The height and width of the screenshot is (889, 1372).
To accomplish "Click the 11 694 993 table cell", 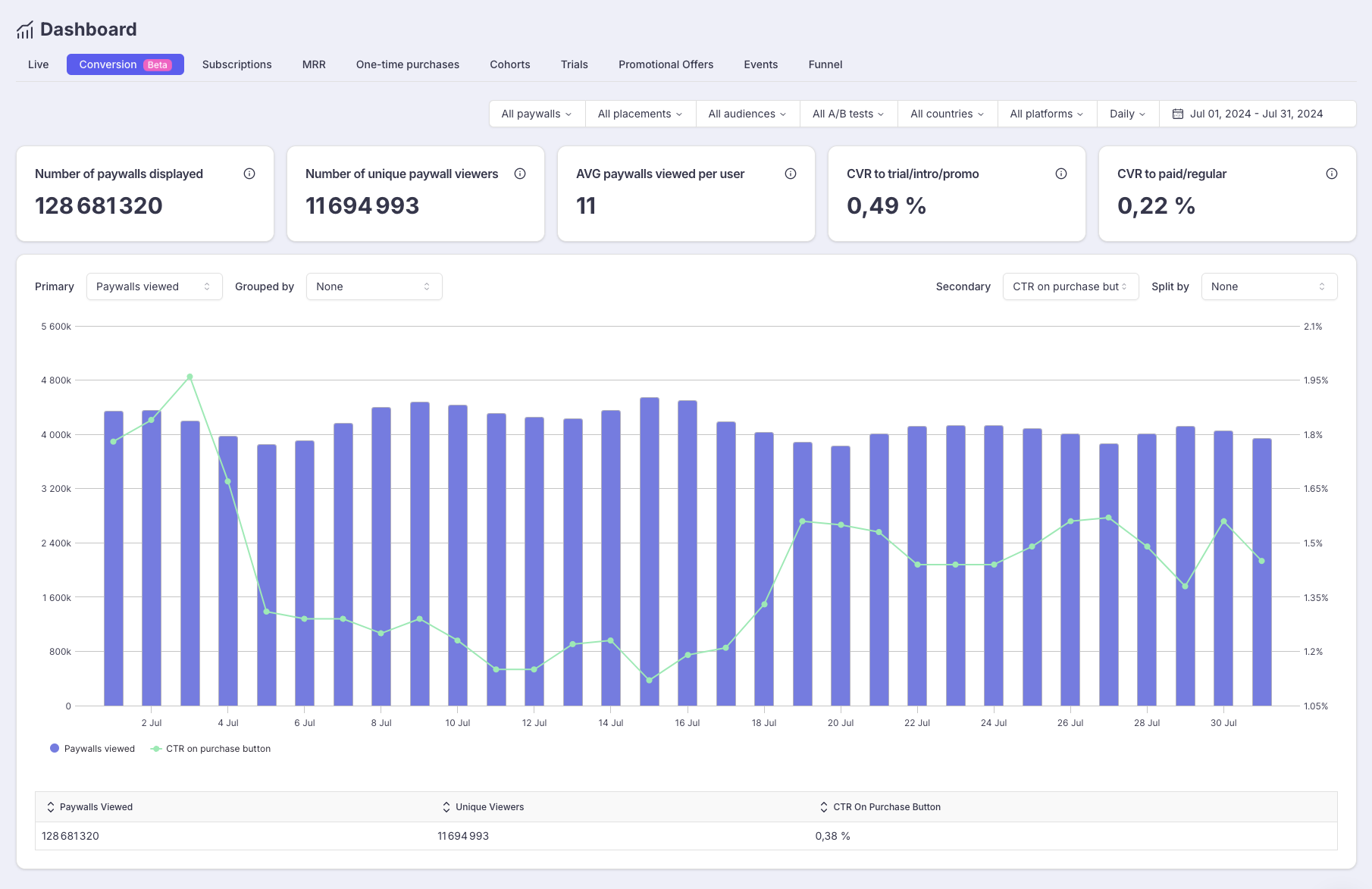I will click(463, 836).
